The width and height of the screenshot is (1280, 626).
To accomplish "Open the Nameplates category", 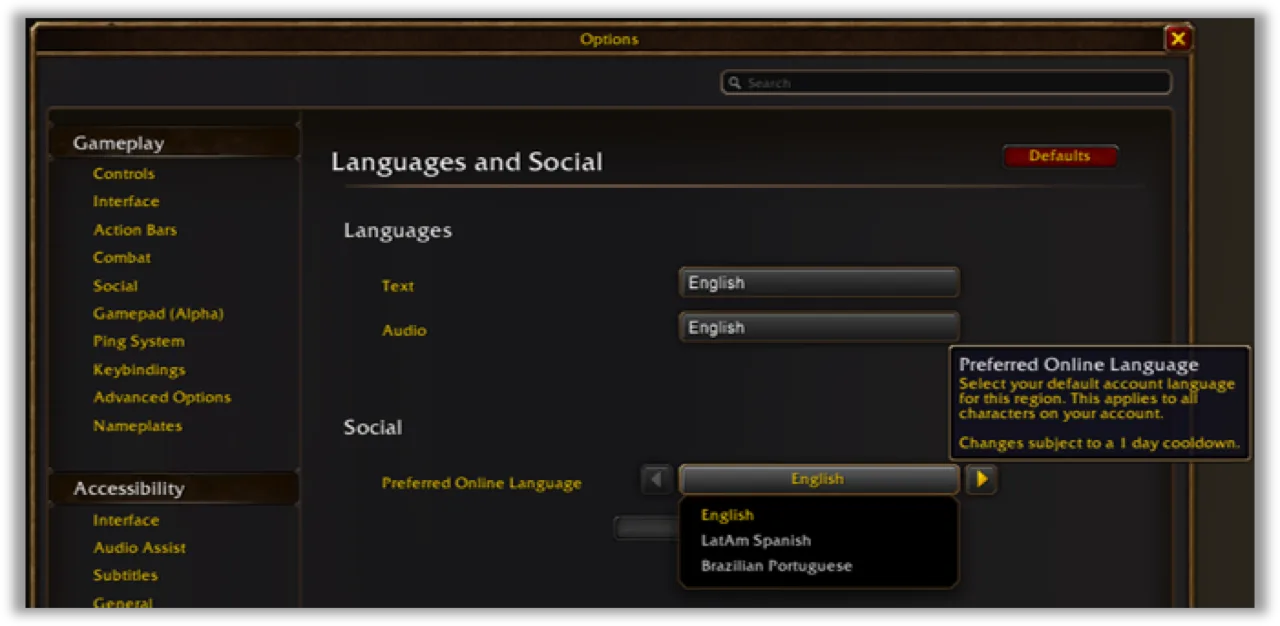I will (138, 426).
